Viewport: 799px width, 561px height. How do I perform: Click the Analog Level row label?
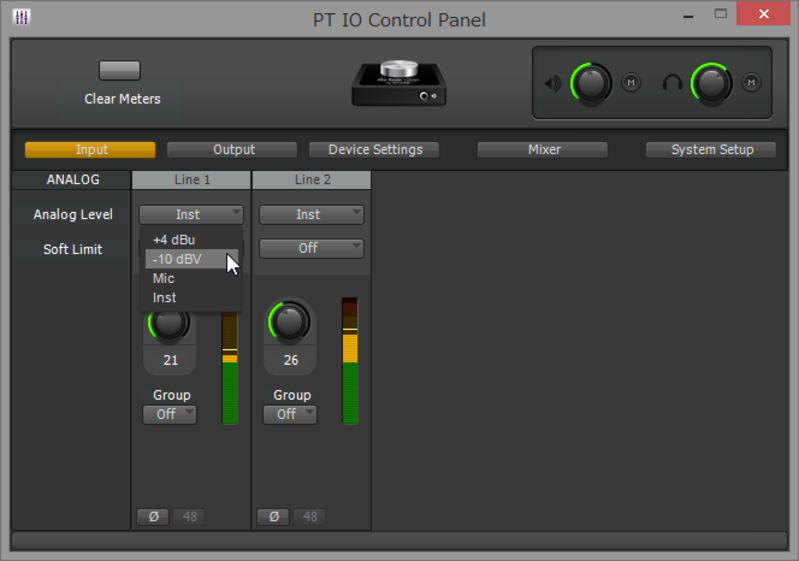73,215
